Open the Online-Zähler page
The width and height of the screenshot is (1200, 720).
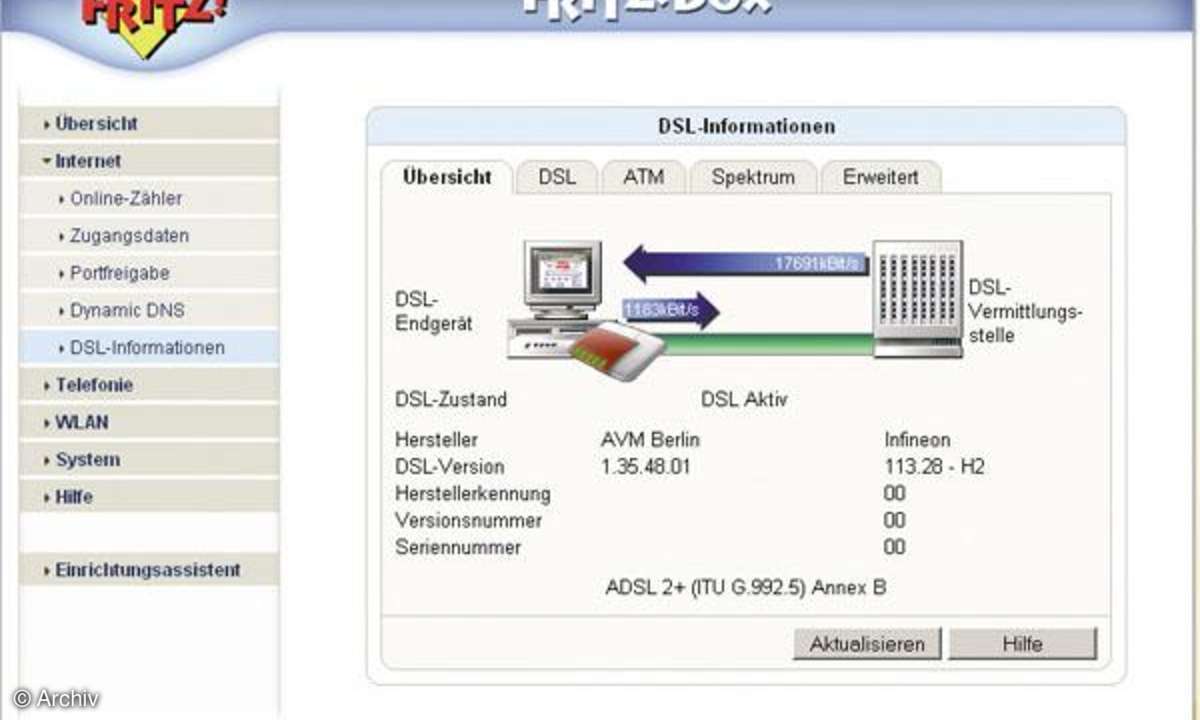pyautogui.click(x=149, y=199)
